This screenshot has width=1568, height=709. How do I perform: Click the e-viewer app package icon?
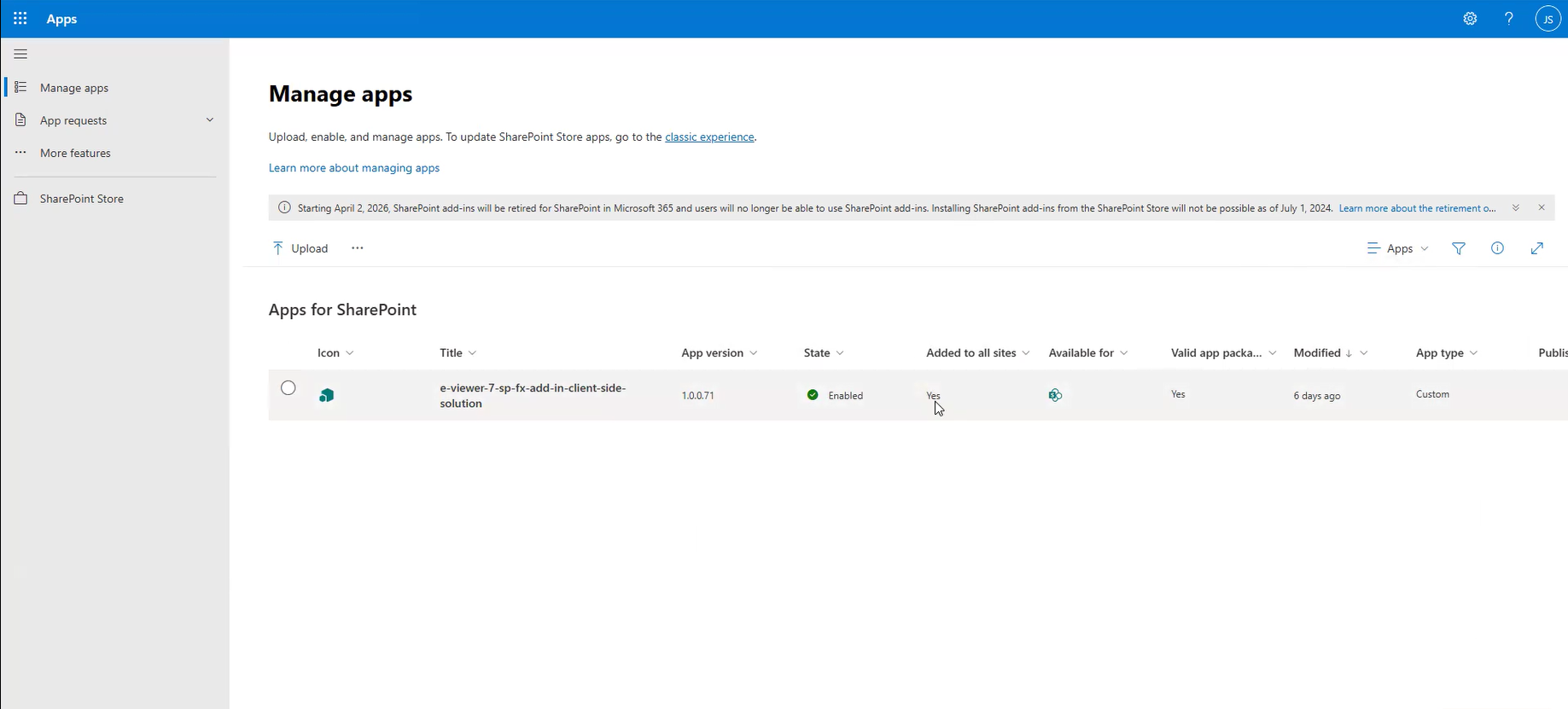click(326, 395)
